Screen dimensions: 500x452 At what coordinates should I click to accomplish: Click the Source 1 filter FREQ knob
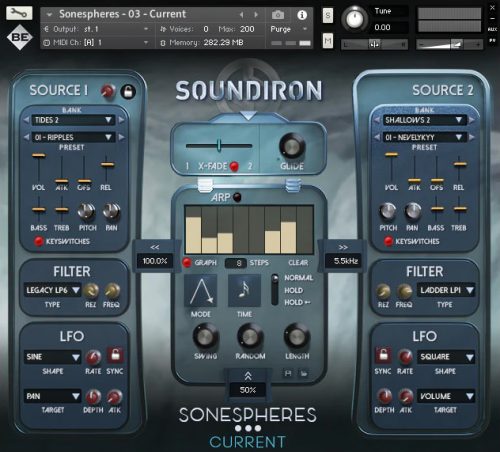pyautogui.click(x=112, y=291)
